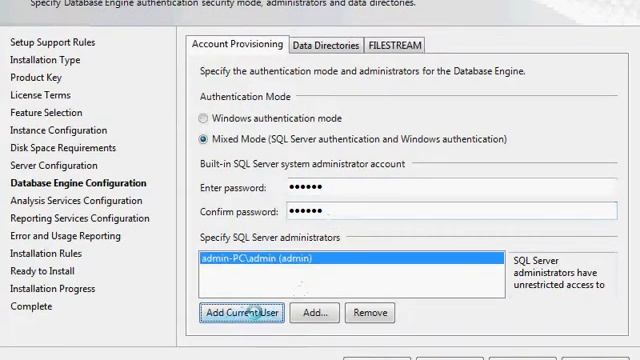Click the Add Current User button
Screen dimensions: 640x360
pos(242,313)
